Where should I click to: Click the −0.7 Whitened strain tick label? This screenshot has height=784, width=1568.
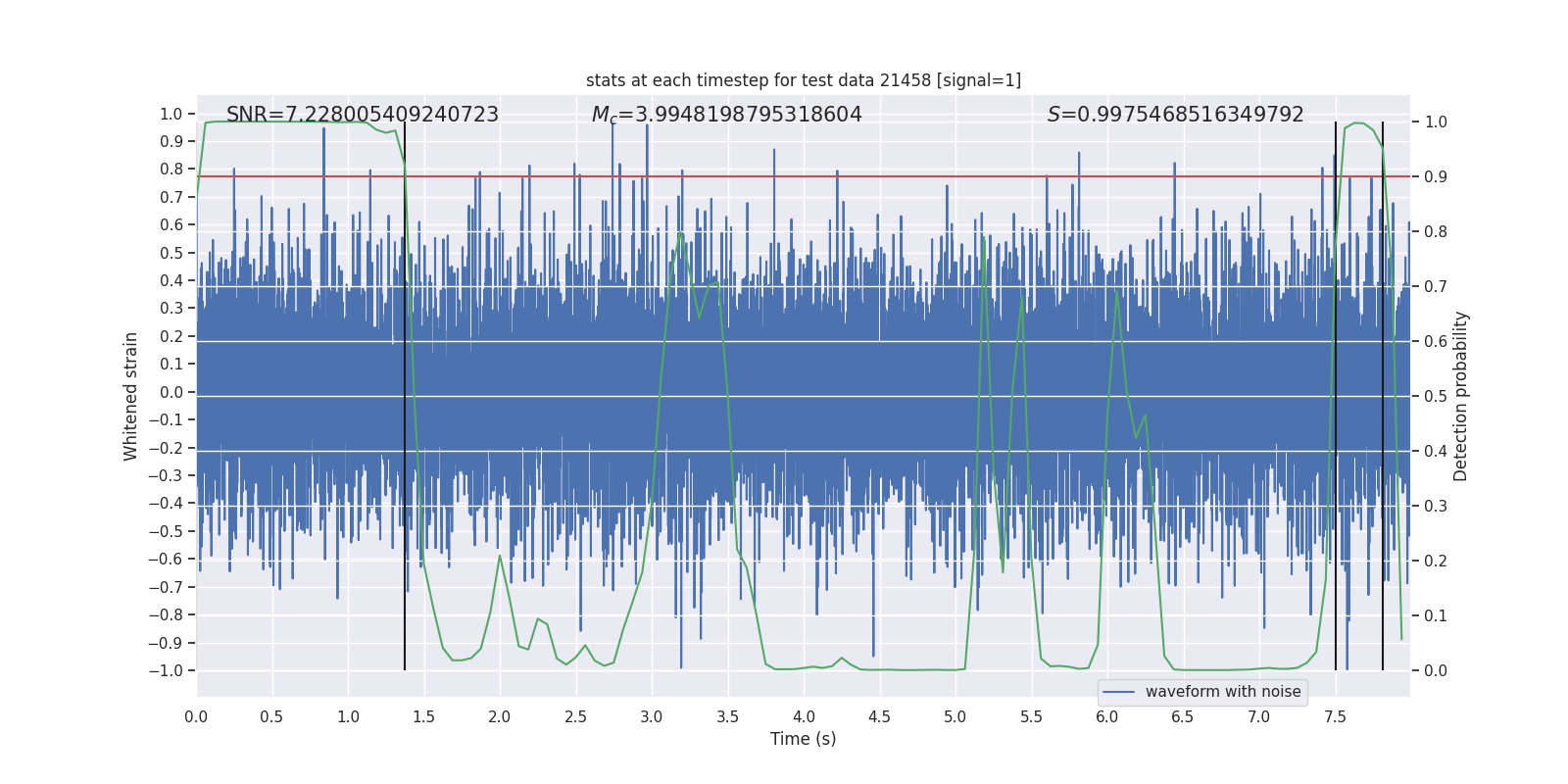(x=166, y=587)
